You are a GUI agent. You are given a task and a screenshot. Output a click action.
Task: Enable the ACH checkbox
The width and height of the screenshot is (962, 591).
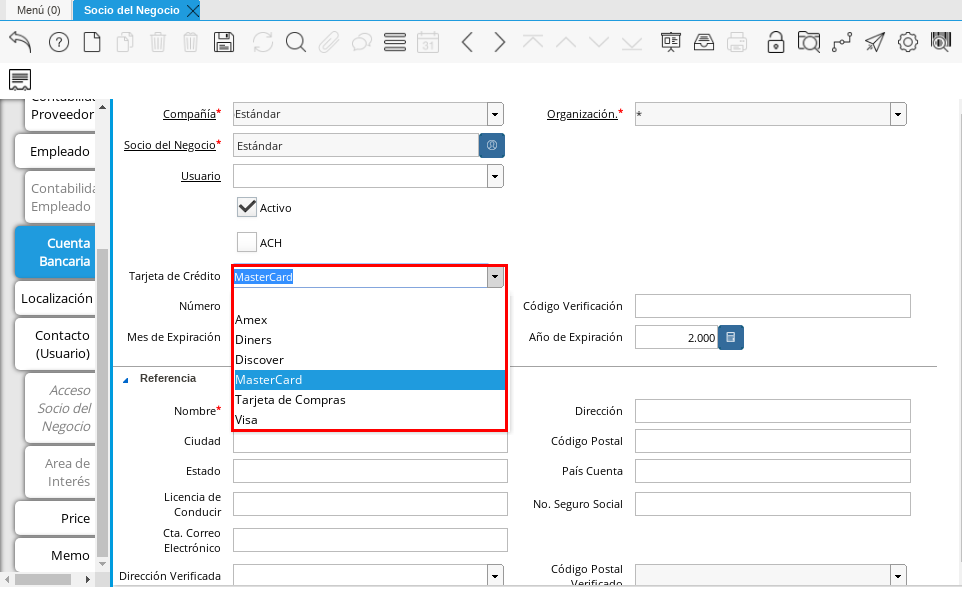coord(247,242)
